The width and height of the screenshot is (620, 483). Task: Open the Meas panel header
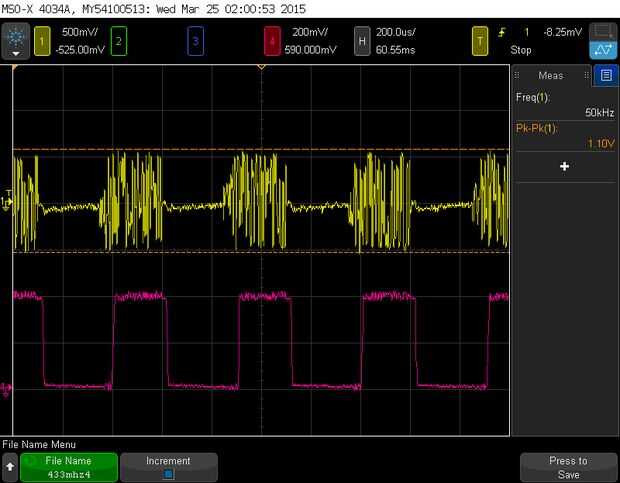tap(551, 75)
